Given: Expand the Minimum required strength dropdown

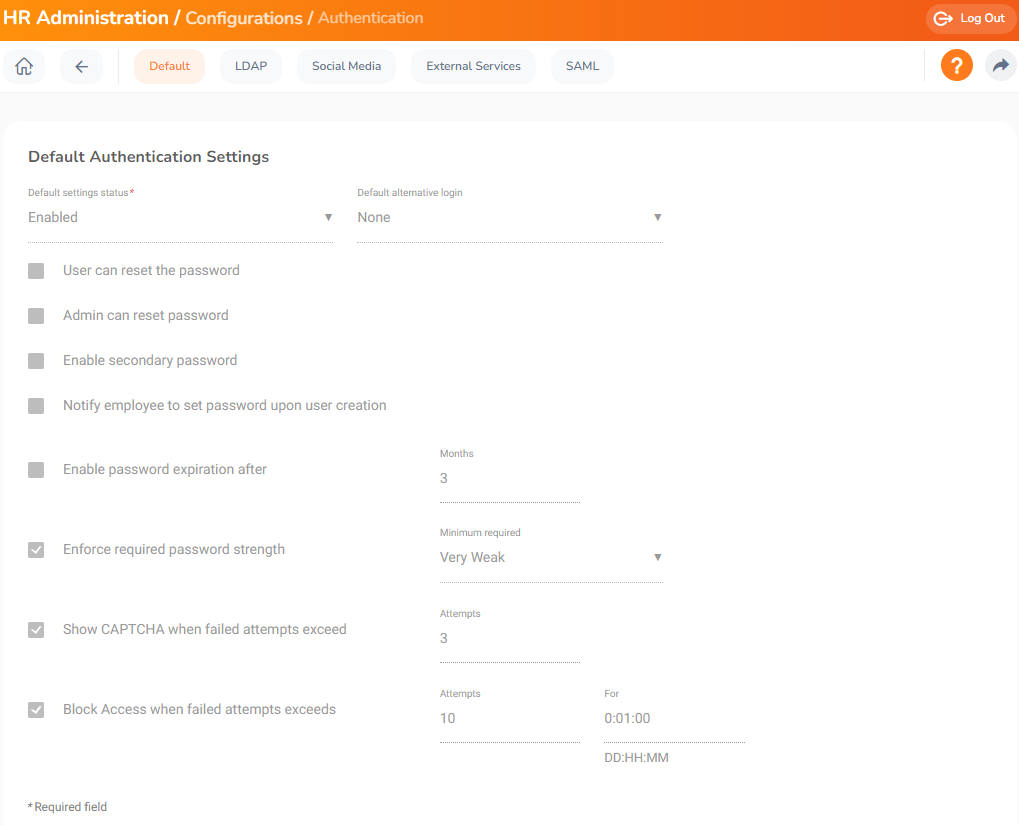Looking at the screenshot, I should pyautogui.click(x=551, y=558).
